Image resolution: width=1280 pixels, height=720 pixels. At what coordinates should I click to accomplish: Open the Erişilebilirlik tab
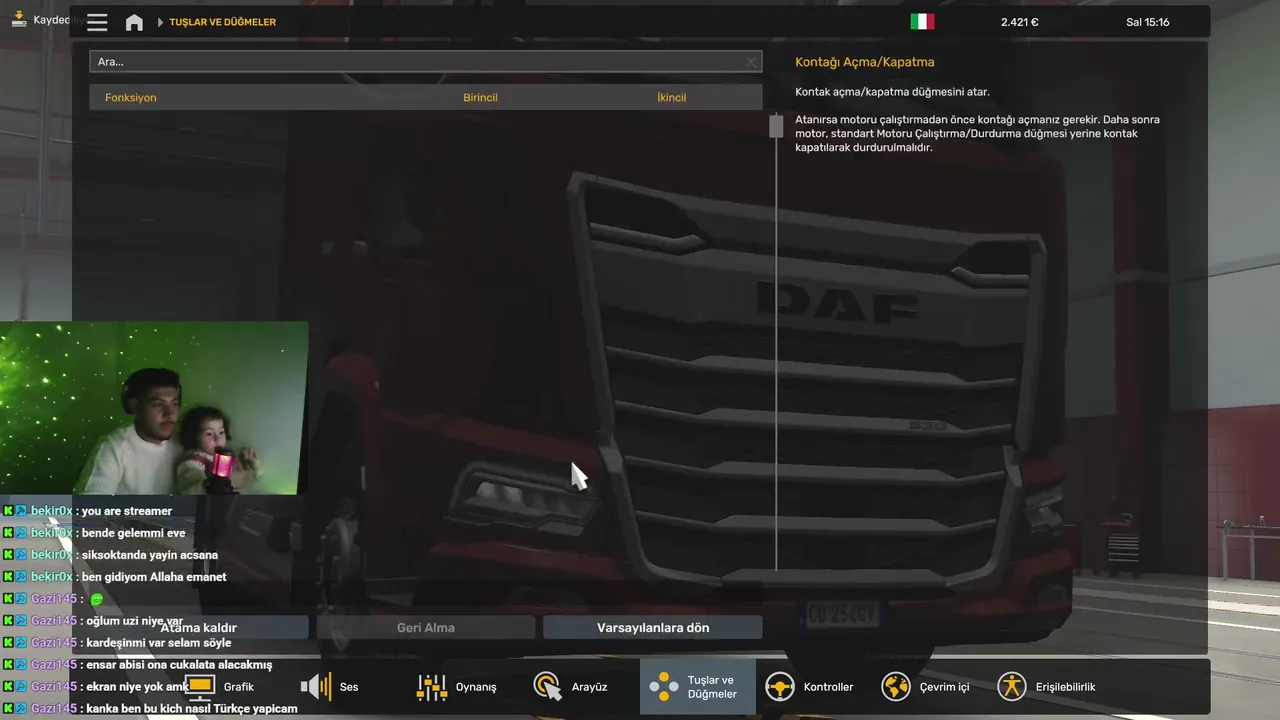coord(1047,687)
